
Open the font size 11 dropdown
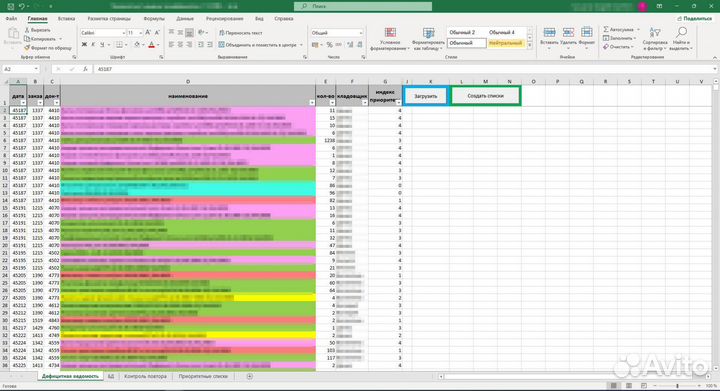tap(141, 33)
